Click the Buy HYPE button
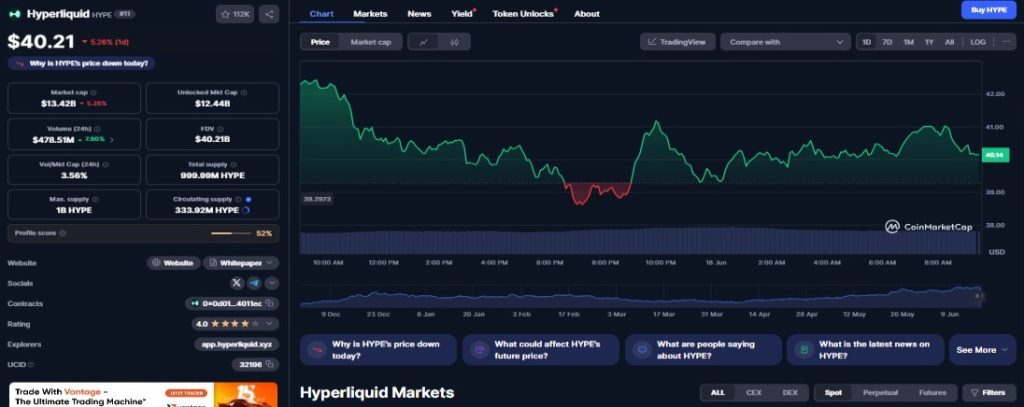 click(x=989, y=10)
